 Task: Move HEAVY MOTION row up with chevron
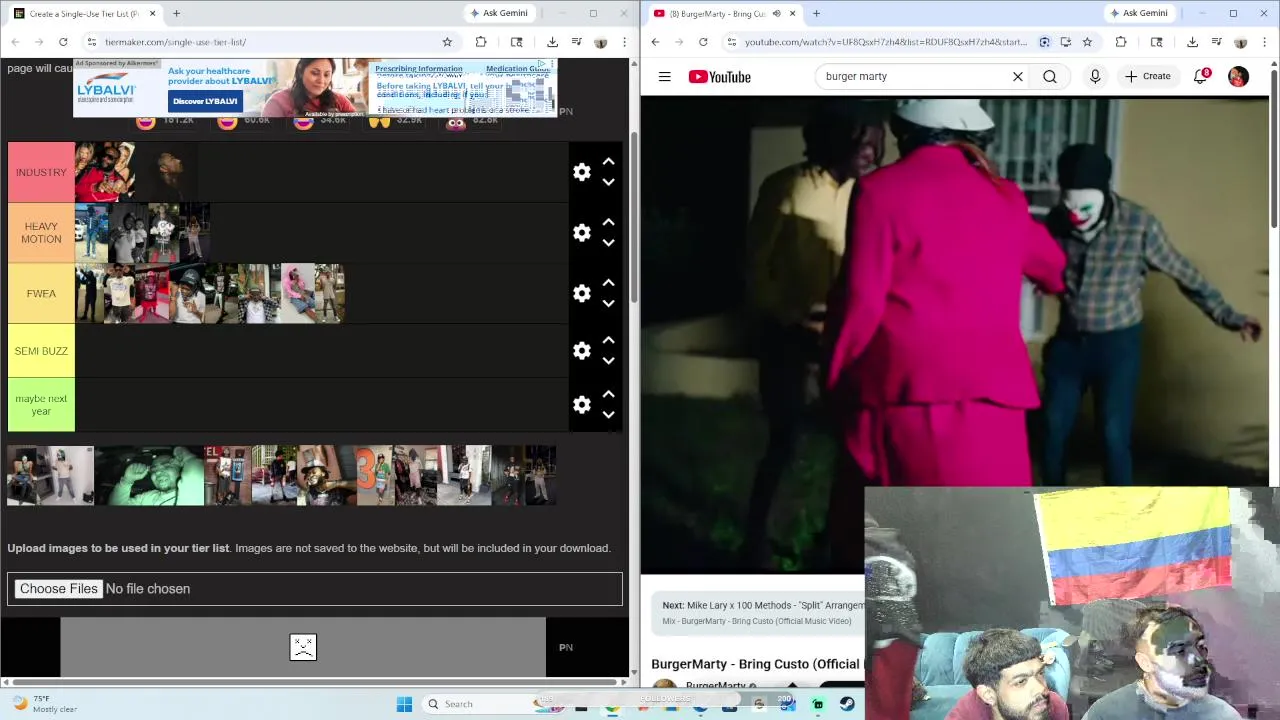click(608, 222)
